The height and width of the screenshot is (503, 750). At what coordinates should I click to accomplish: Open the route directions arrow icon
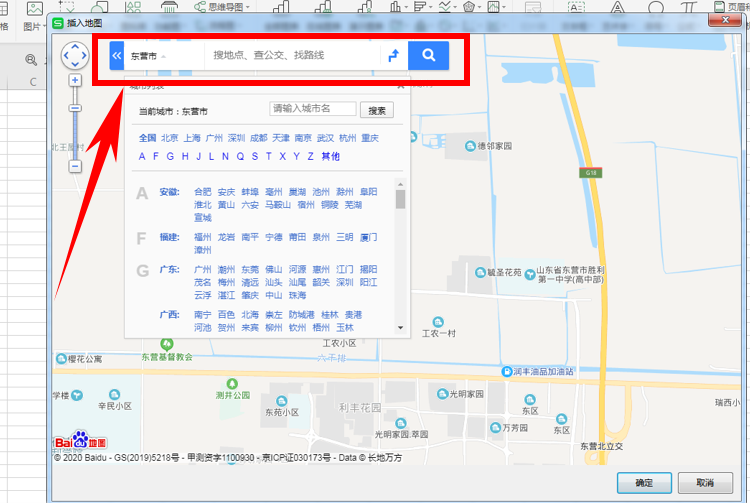(393, 55)
